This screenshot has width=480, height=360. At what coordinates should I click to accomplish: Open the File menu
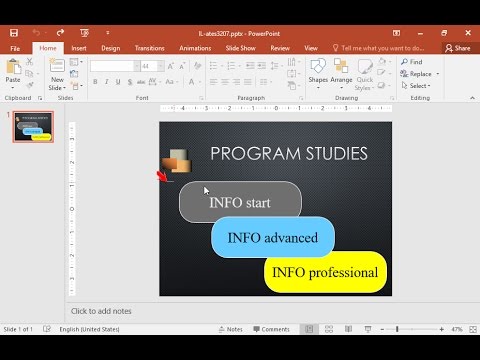point(15,48)
